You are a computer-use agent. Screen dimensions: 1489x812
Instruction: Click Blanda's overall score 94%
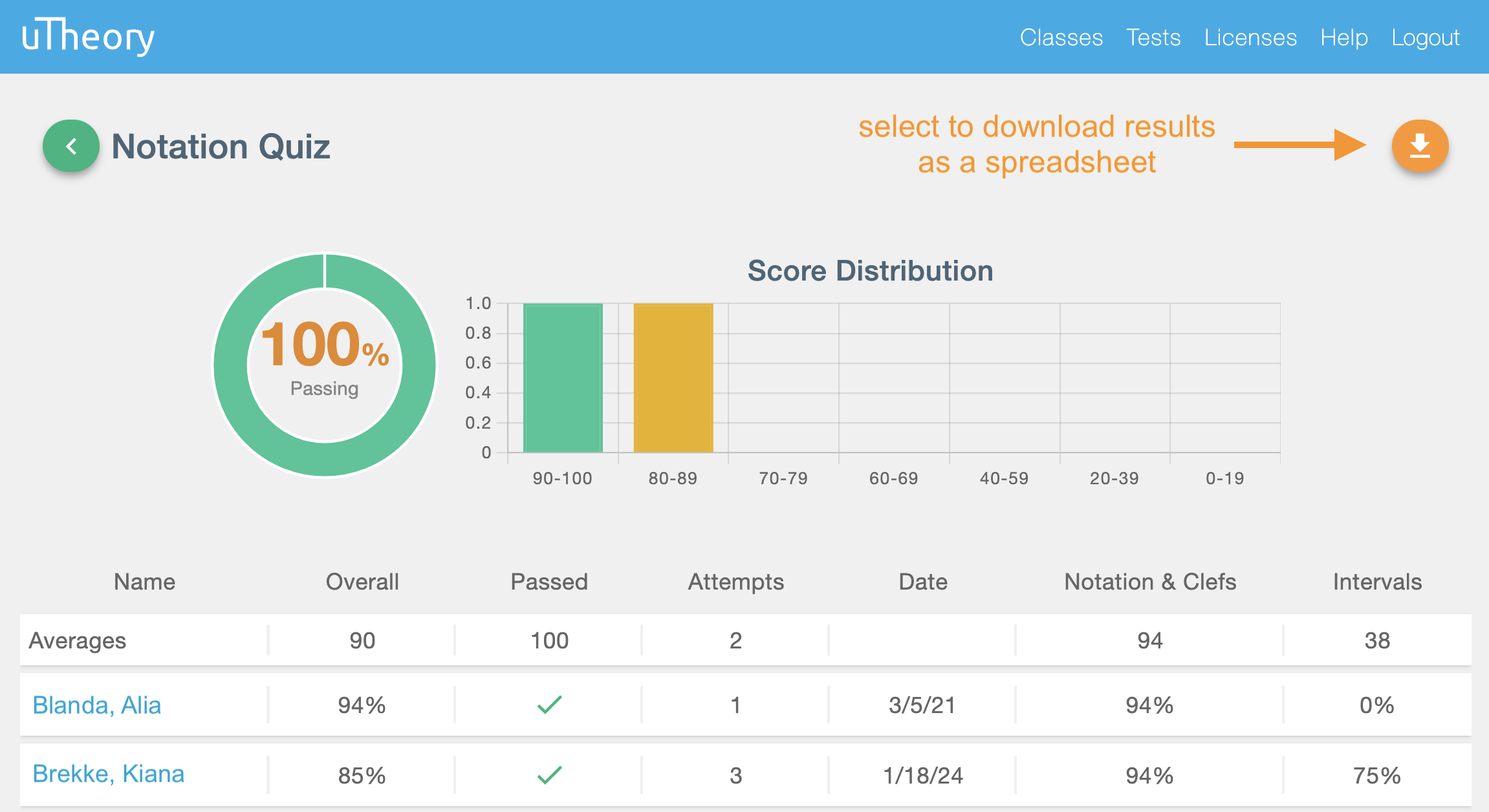[x=362, y=705]
